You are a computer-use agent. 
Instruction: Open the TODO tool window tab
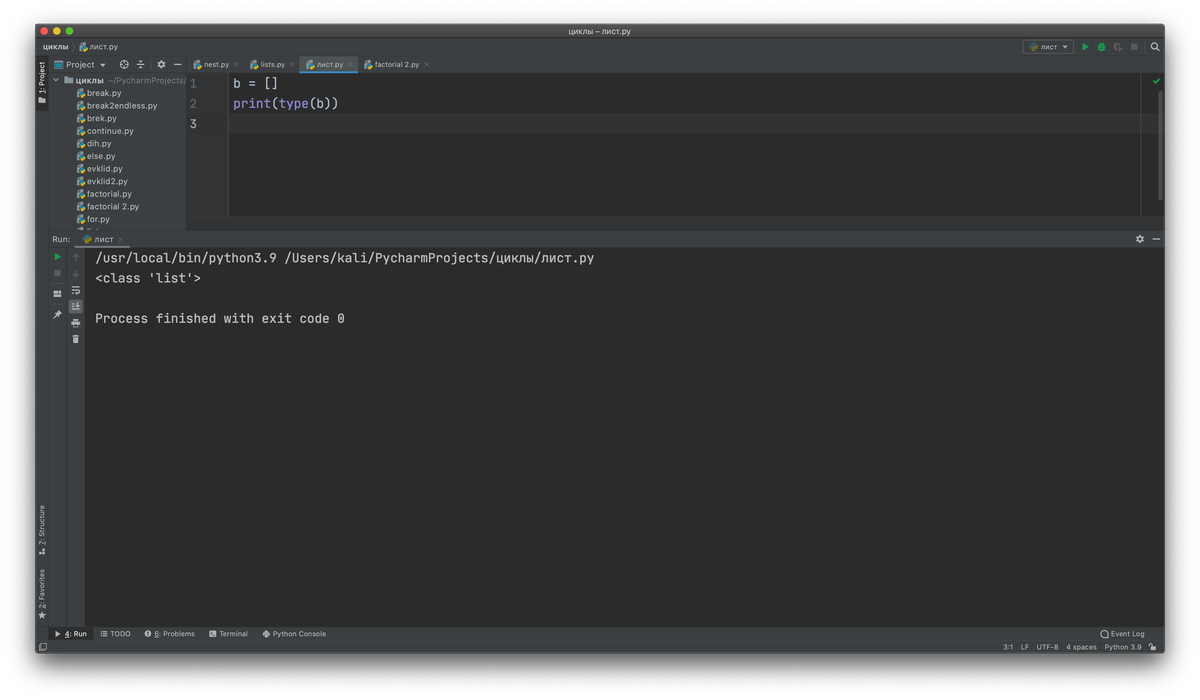(116, 634)
